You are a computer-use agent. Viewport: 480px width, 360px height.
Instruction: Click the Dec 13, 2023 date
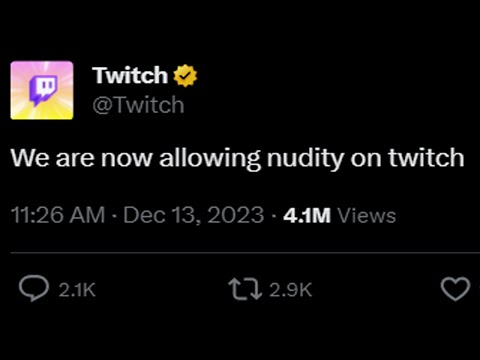point(194,216)
